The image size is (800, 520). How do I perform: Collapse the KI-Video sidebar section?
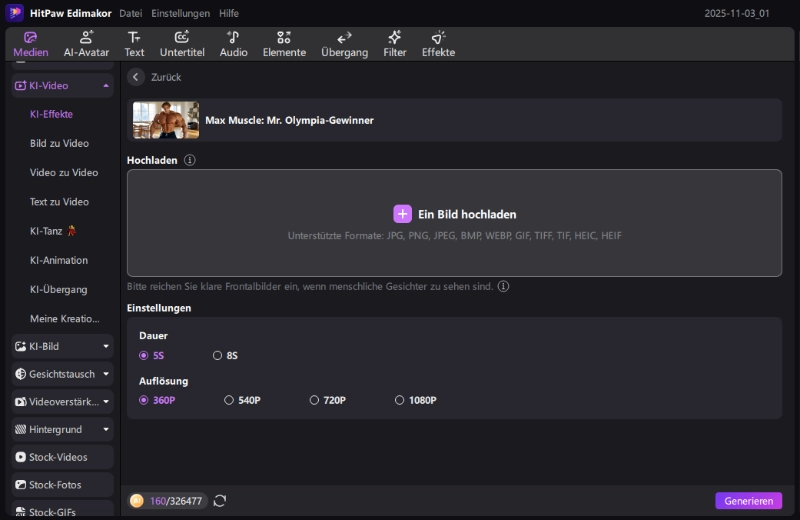point(106,86)
